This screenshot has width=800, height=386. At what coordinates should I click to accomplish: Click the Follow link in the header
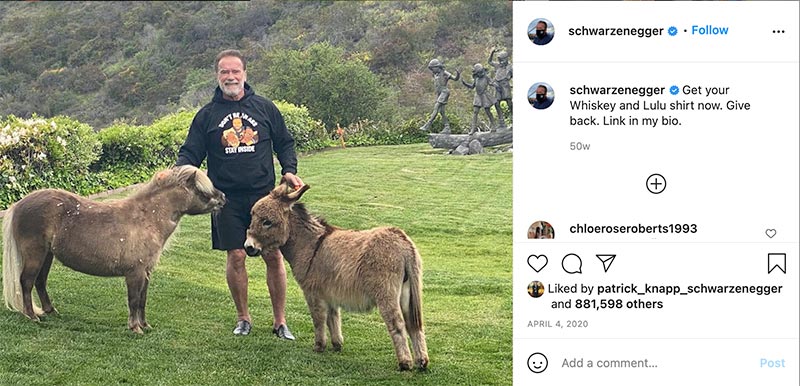[710, 31]
